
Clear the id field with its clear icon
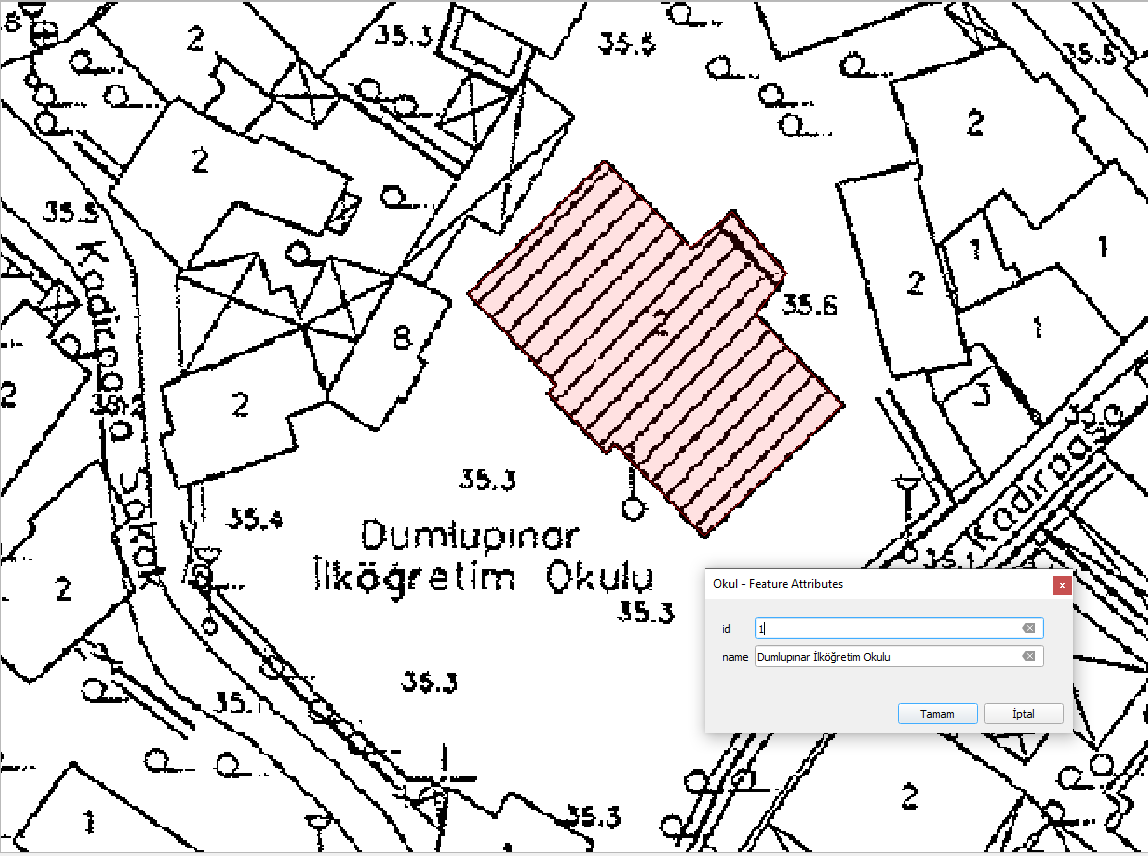click(x=1029, y=628)
